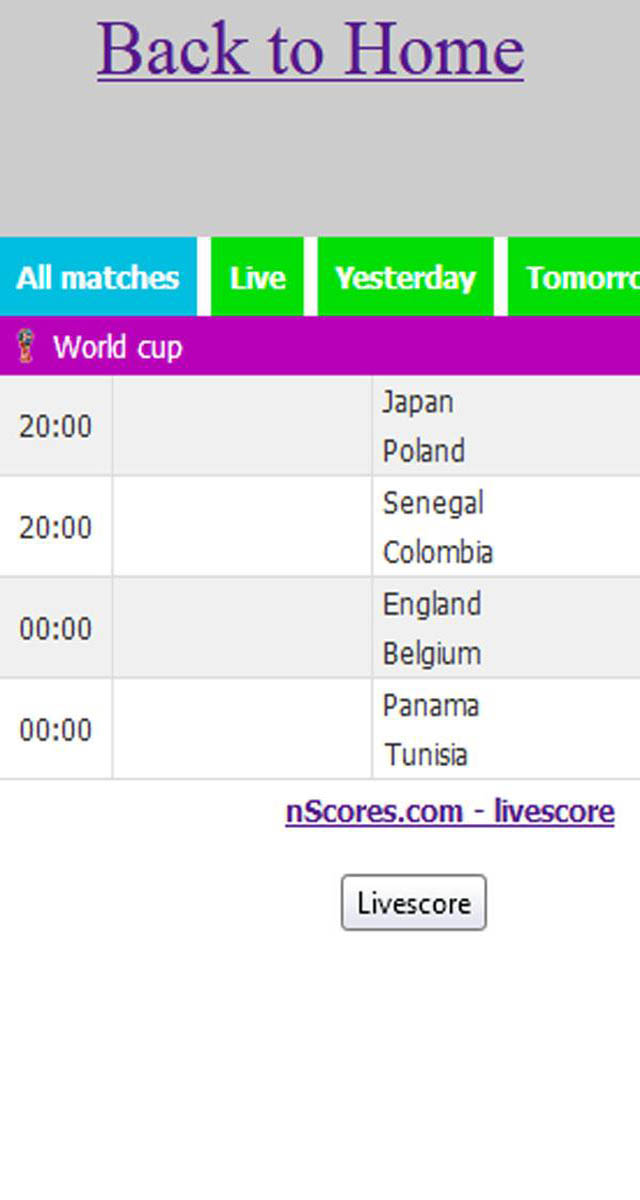Image resolution: width=640 pixels, height=1200 pixels.
Task: Click Colombia in the match list
Action: coord(438,552)
